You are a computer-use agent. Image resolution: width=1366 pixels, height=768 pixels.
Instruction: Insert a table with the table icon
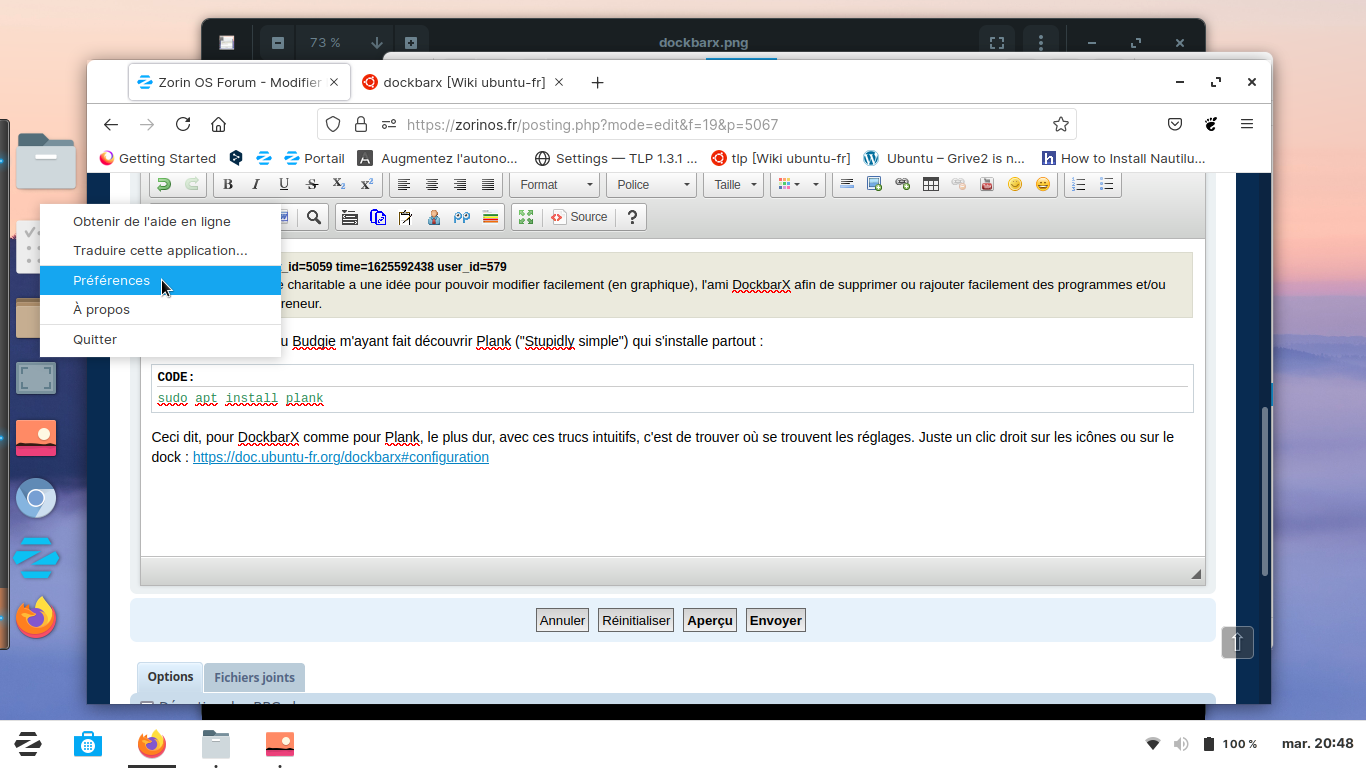click(930, 185)
